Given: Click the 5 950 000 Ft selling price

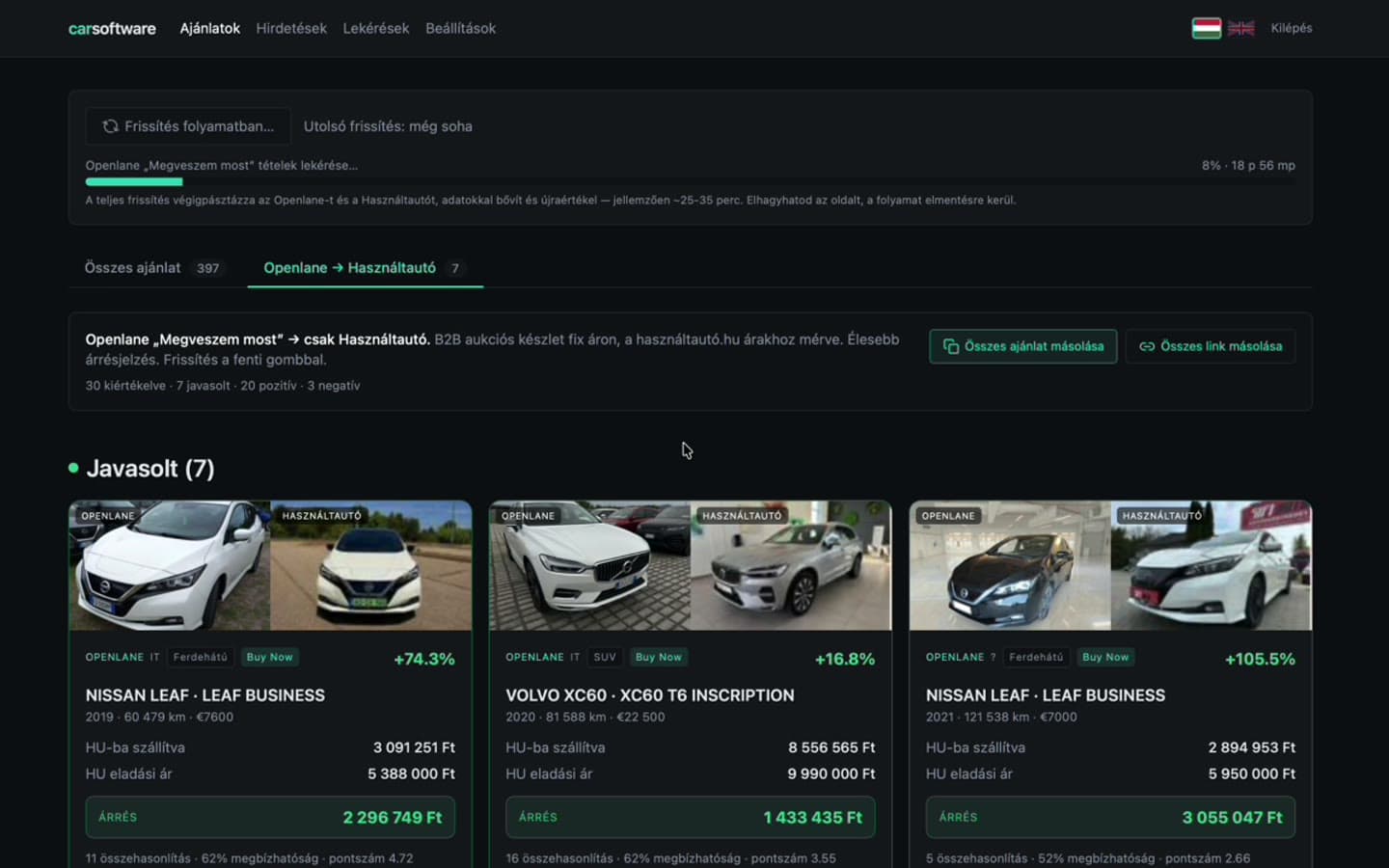Looking at the screenshot, I should (1251, 773).
